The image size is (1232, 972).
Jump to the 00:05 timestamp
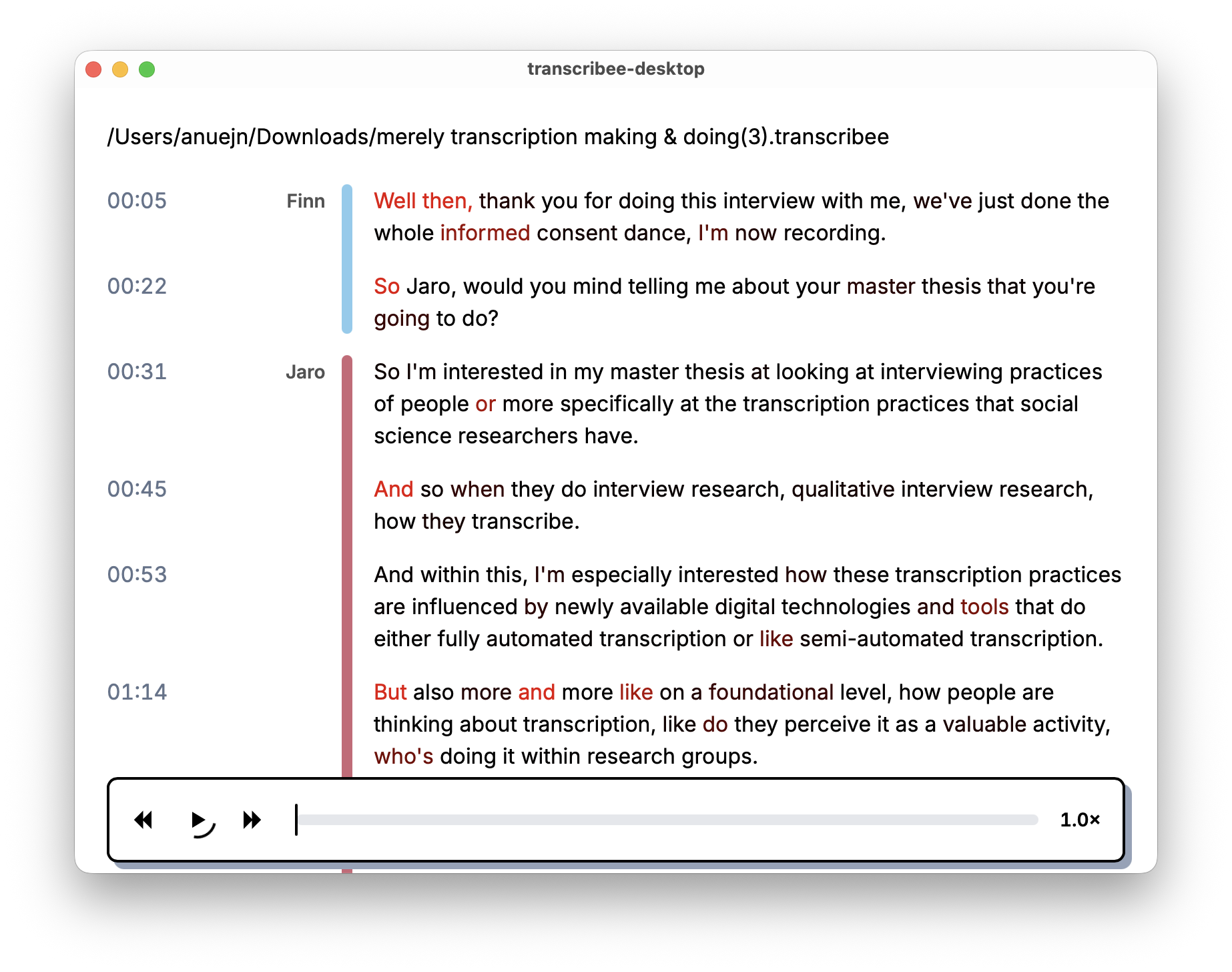pos(137,201)
